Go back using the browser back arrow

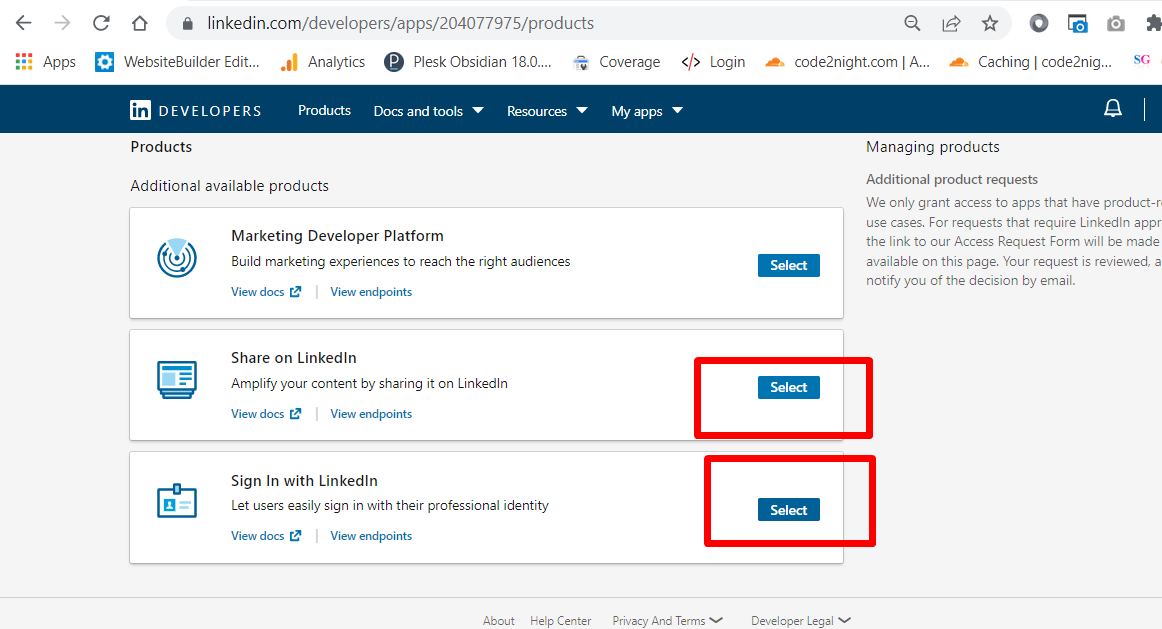(x=24, y=24)
